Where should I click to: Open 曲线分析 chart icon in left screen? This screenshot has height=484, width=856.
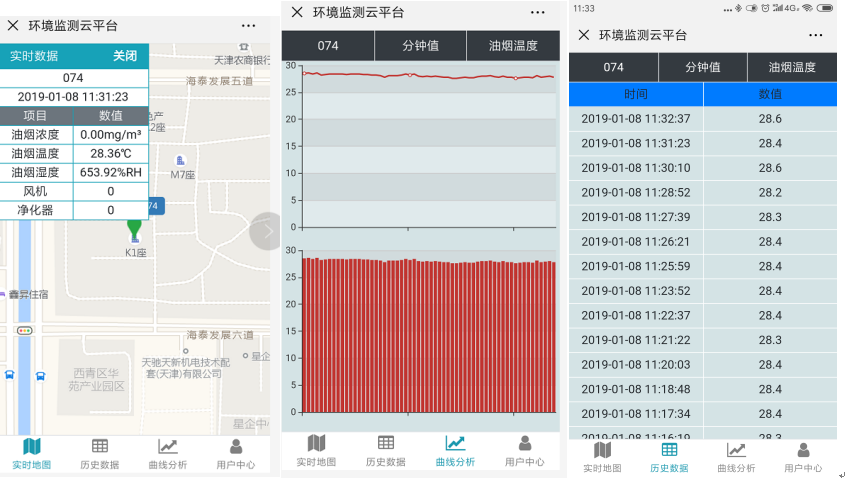[x=168, y=447]
